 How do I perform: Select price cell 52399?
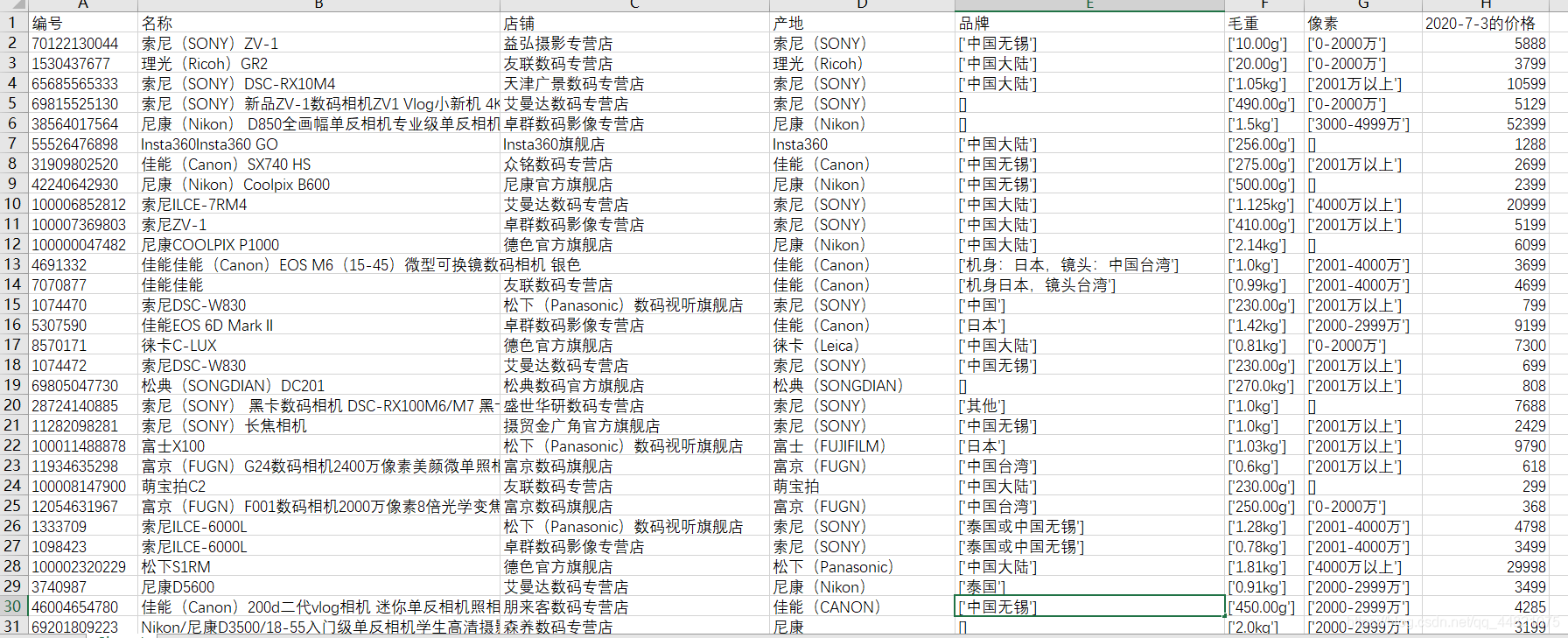(1486, 123)
